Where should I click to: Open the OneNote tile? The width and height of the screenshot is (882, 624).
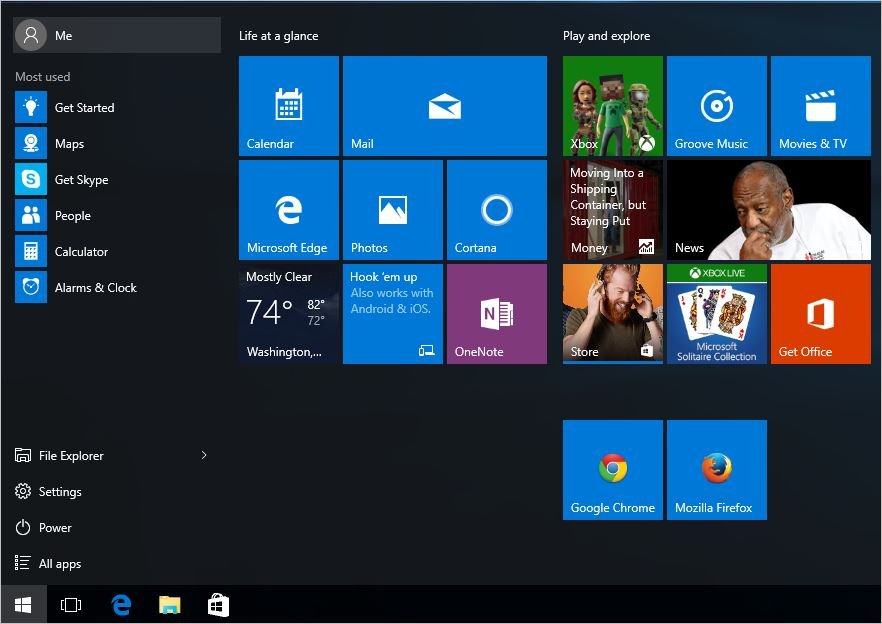tap(496, 314)
